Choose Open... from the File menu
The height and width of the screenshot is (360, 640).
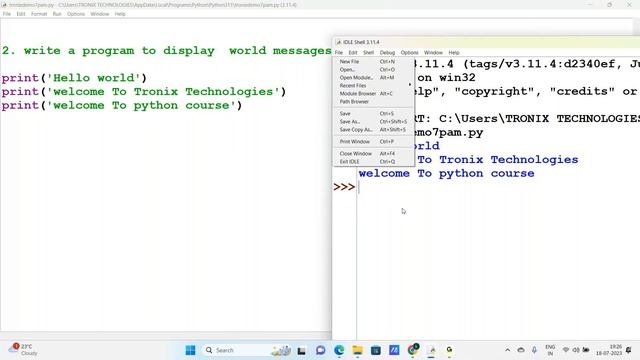coord(374,69)
